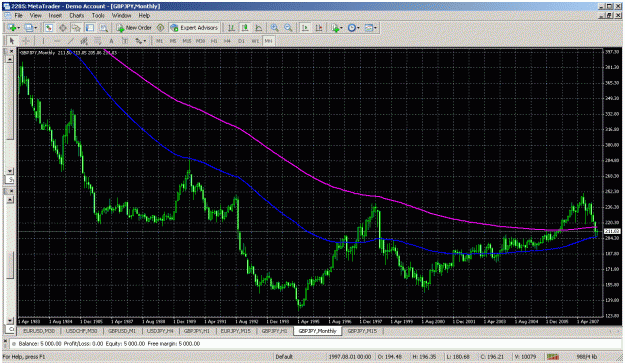
Task: Open the File menu
Action: point(18,15)
